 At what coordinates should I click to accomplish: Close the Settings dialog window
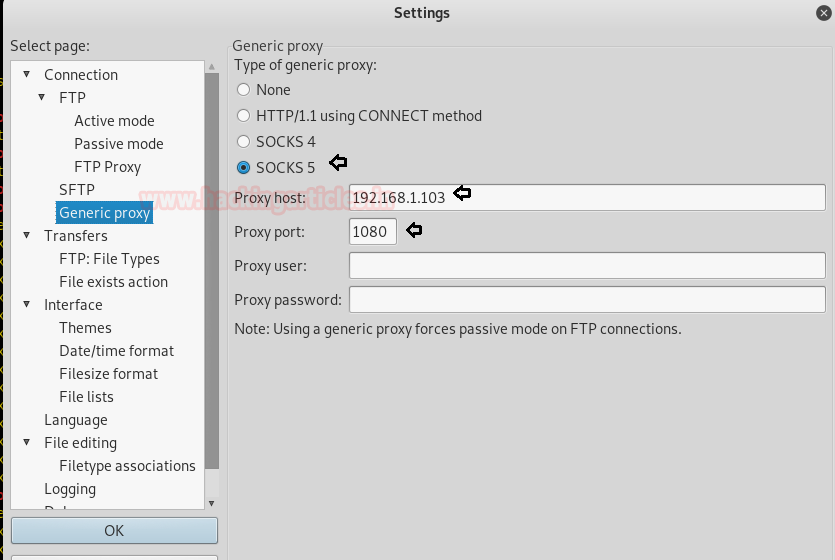823,13
